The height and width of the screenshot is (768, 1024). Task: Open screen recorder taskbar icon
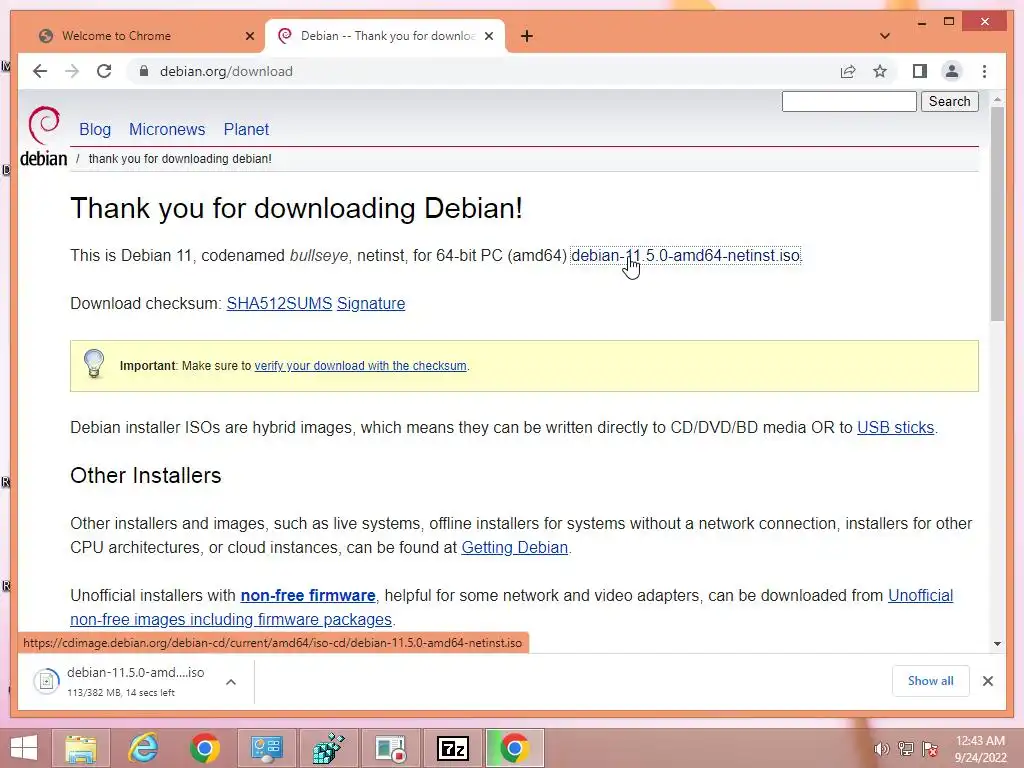(x=391, y=748)
